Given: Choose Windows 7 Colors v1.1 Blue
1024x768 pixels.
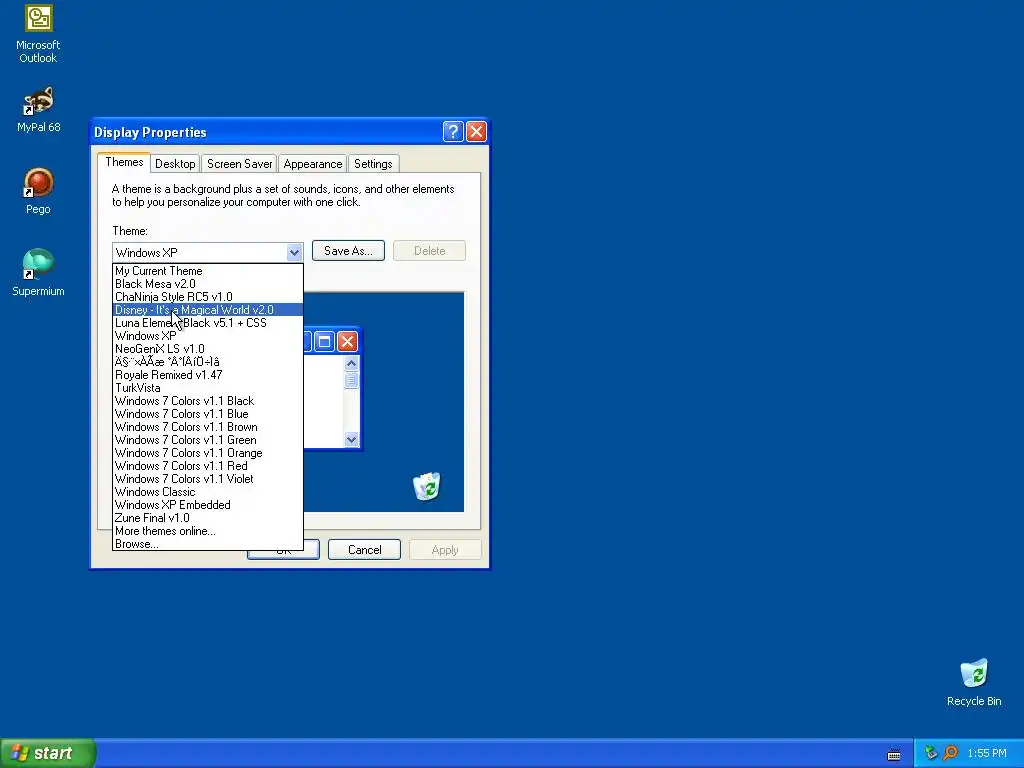Looking at the screenshot, I should click(208, 414).
